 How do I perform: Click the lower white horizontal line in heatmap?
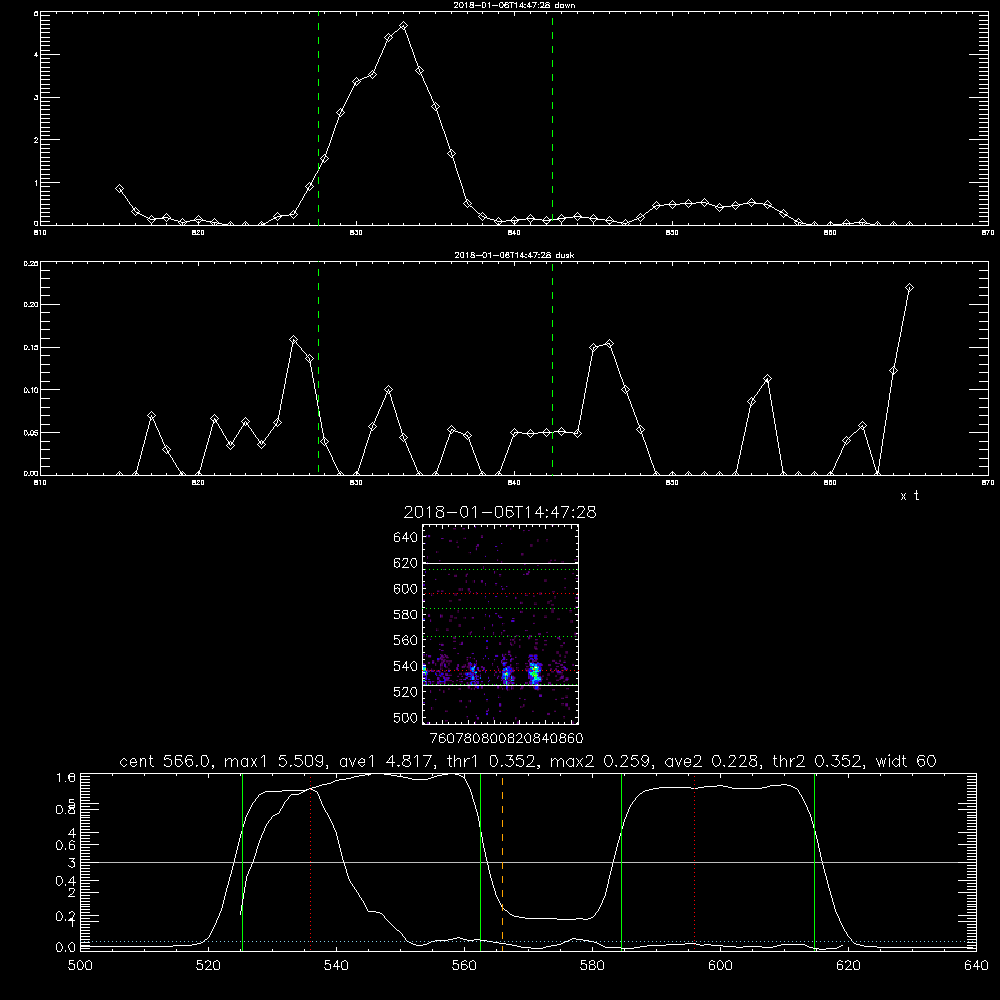(500, 685)
